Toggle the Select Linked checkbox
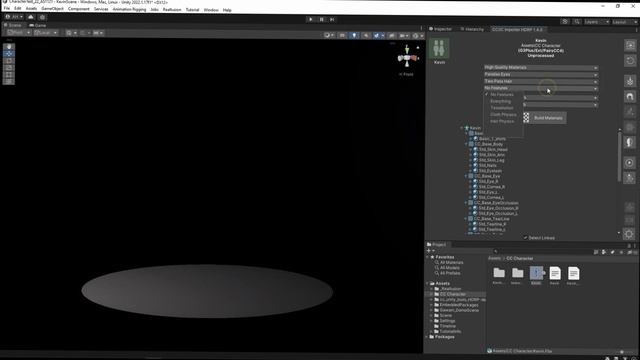The height and width of the screenshot is (360, 640). [526, 238]
